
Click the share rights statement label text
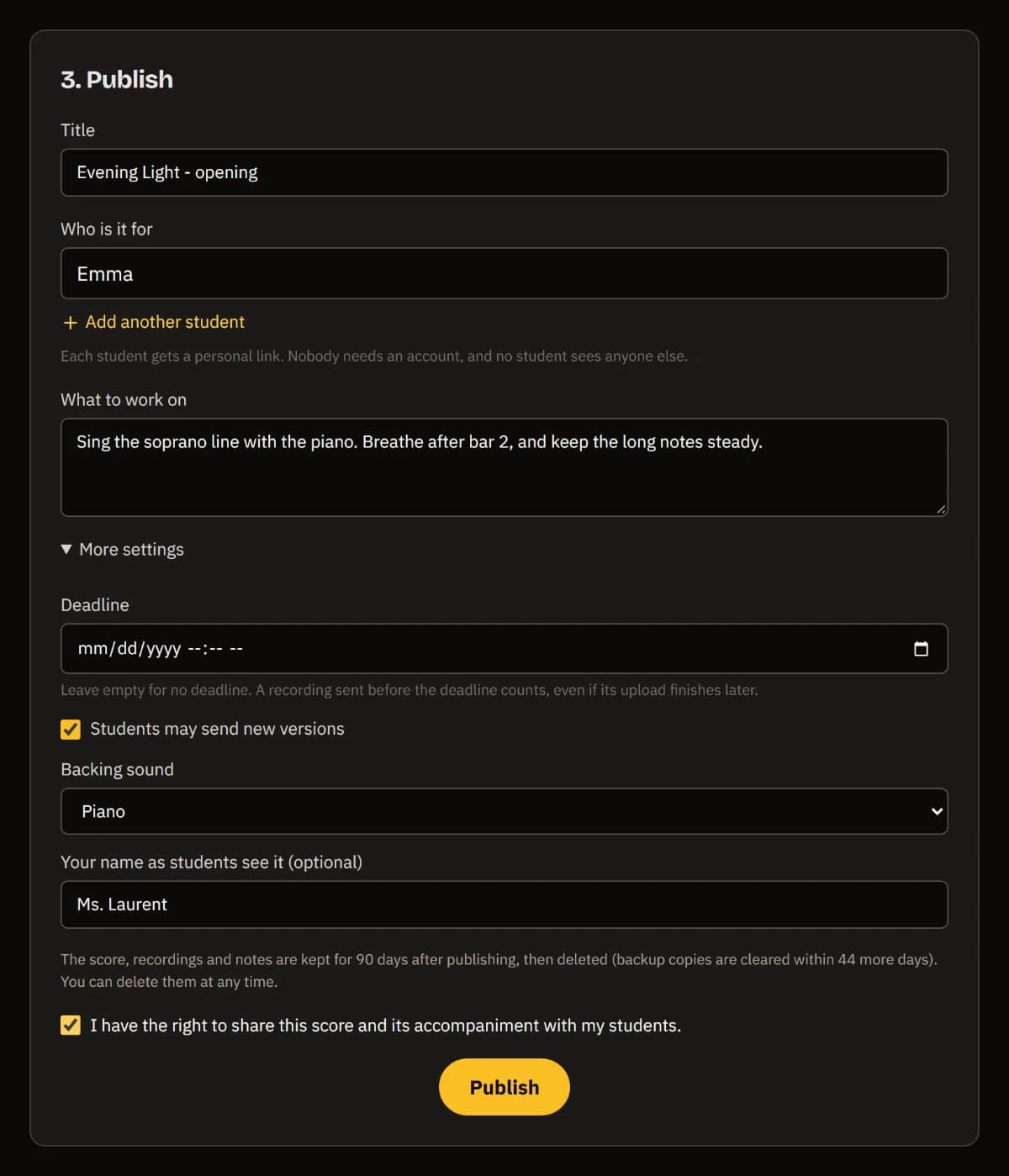tap(386, 1026)
